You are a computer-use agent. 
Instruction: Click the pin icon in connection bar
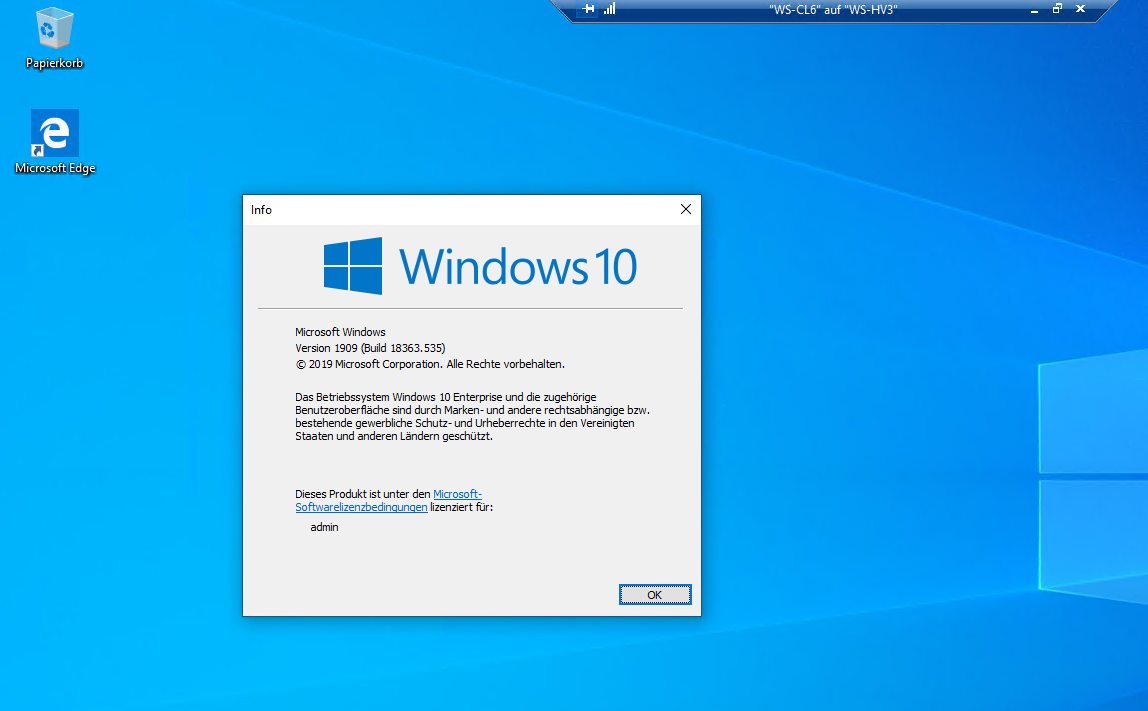pyautogui.click(x=588, y=10)
